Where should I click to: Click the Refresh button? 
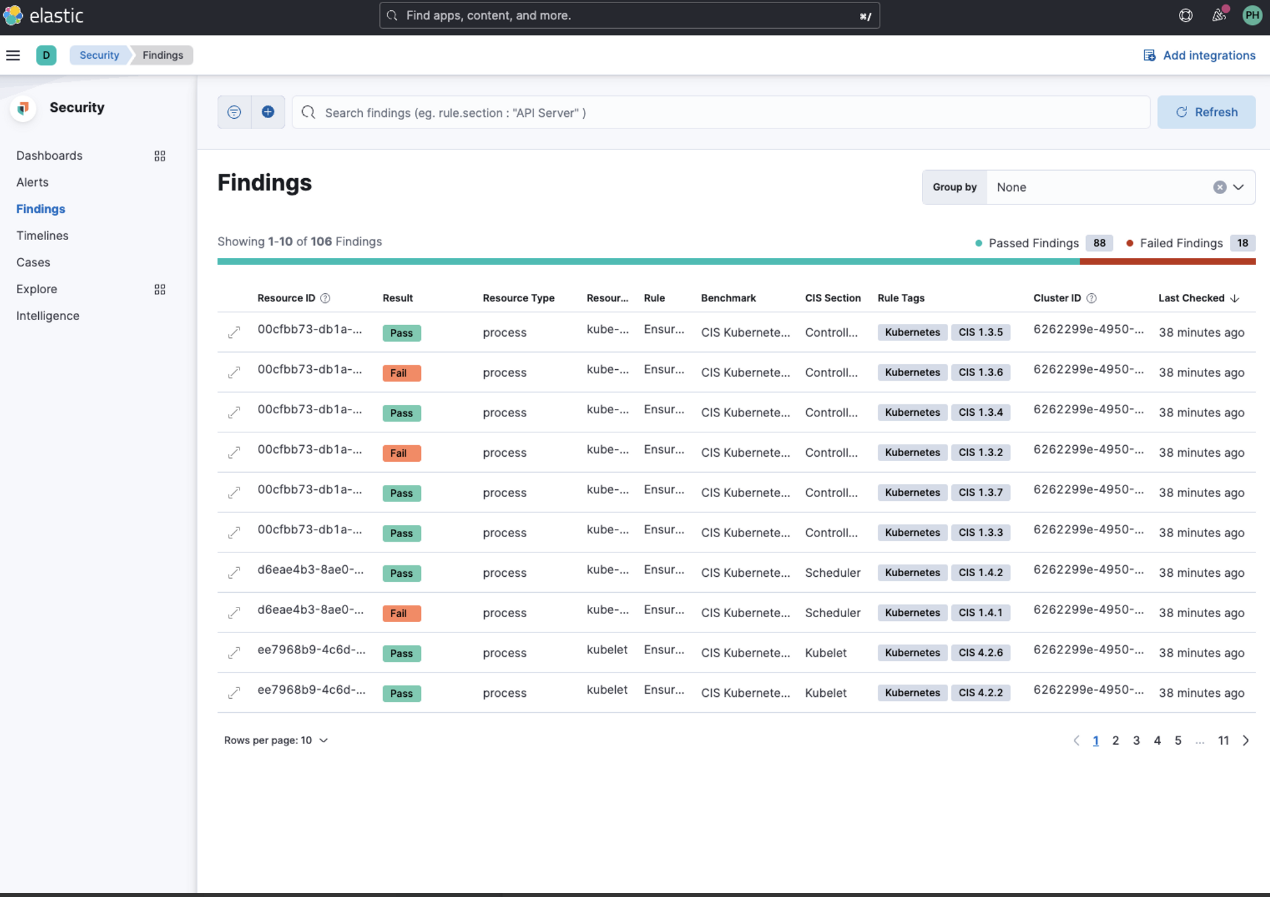tap(1206, 111)
